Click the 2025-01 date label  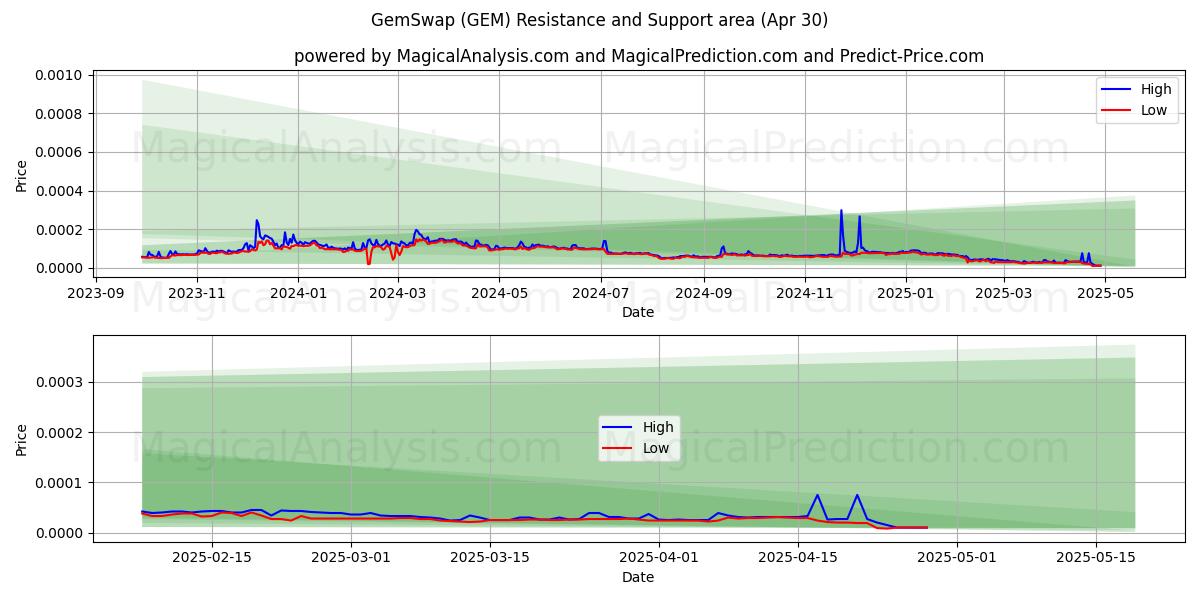click(x=905, y=293)
